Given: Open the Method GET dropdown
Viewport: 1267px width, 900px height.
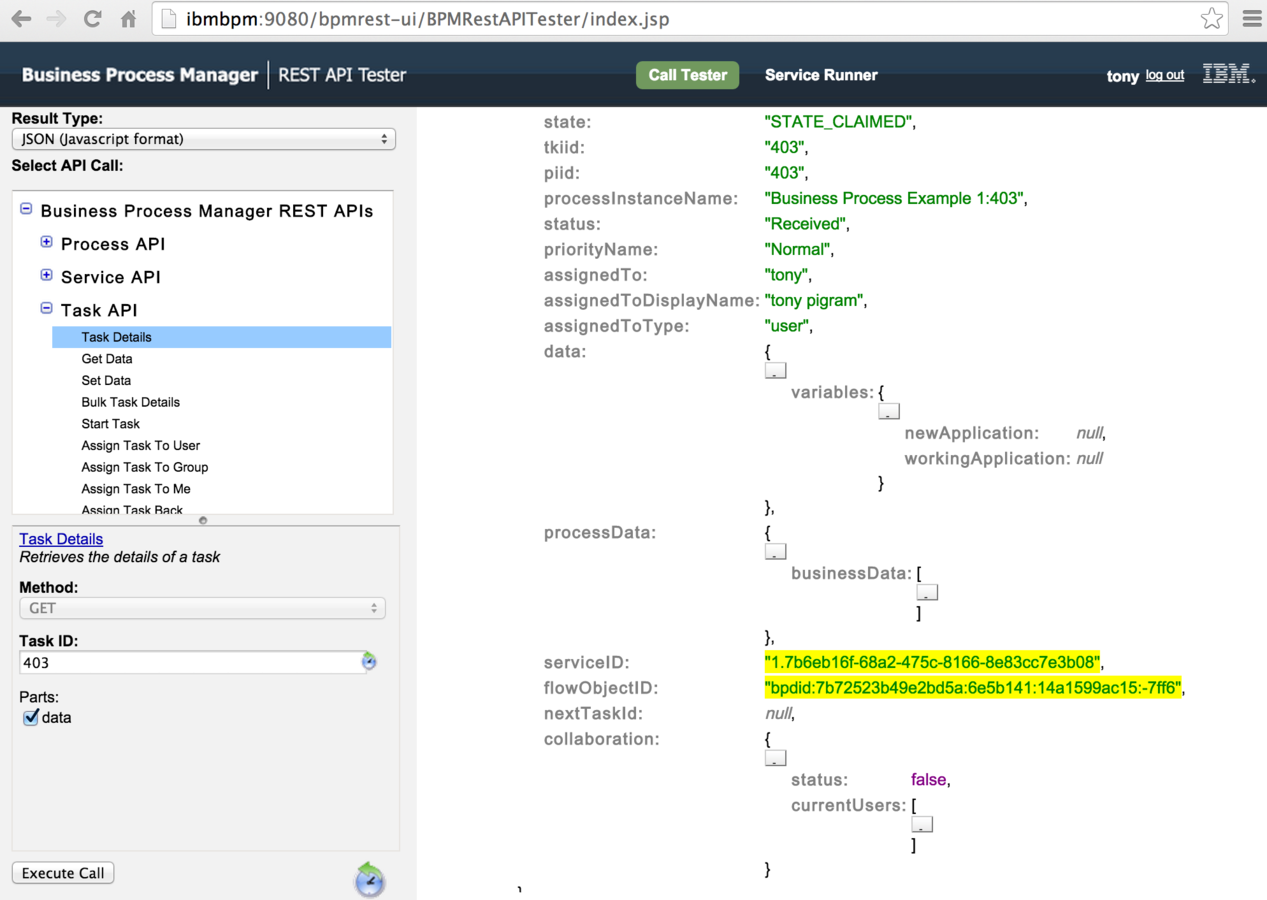Looking at the screenshot, I should point(202,608).
